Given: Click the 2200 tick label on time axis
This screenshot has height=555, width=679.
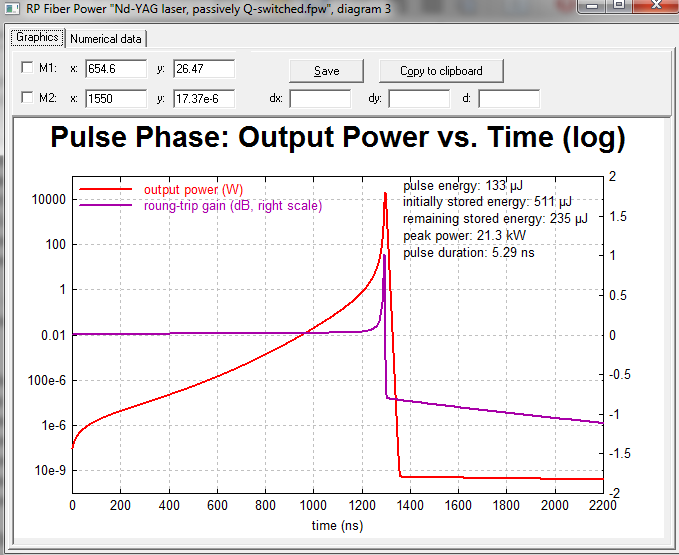Looking at the screenshot, I should point(603,505).
